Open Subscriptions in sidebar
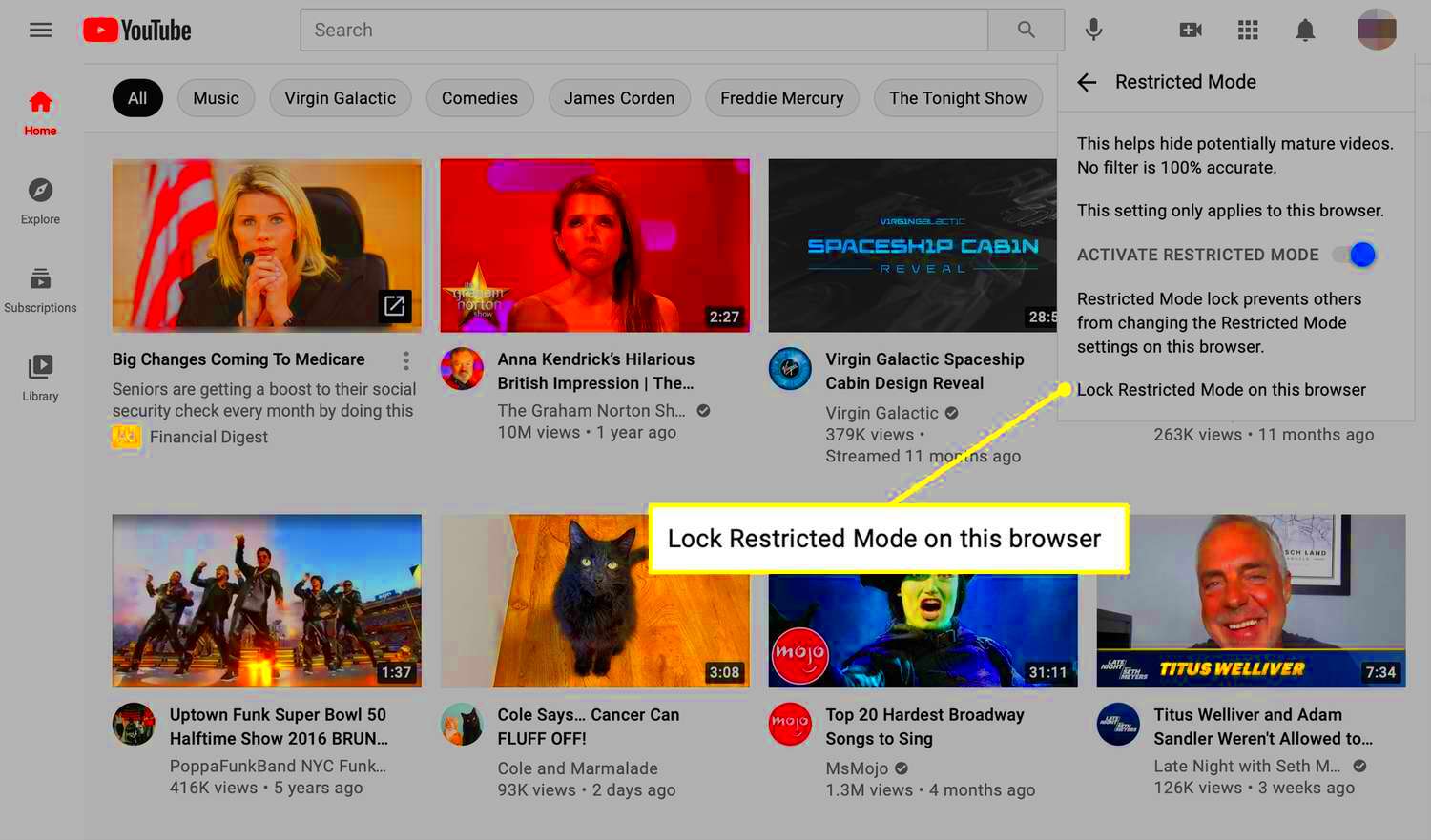This screenshot has width=1431, height=840. coord(40,291)
